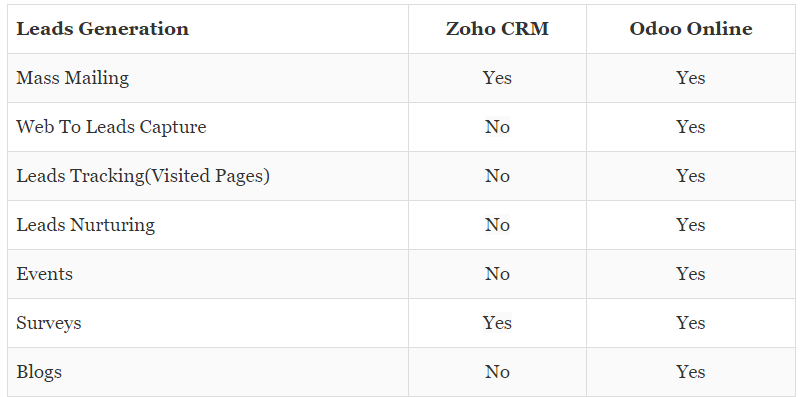Select Odoo Online's Yes for Leads Tracking

pyautogui.click(x=691, y=176)
